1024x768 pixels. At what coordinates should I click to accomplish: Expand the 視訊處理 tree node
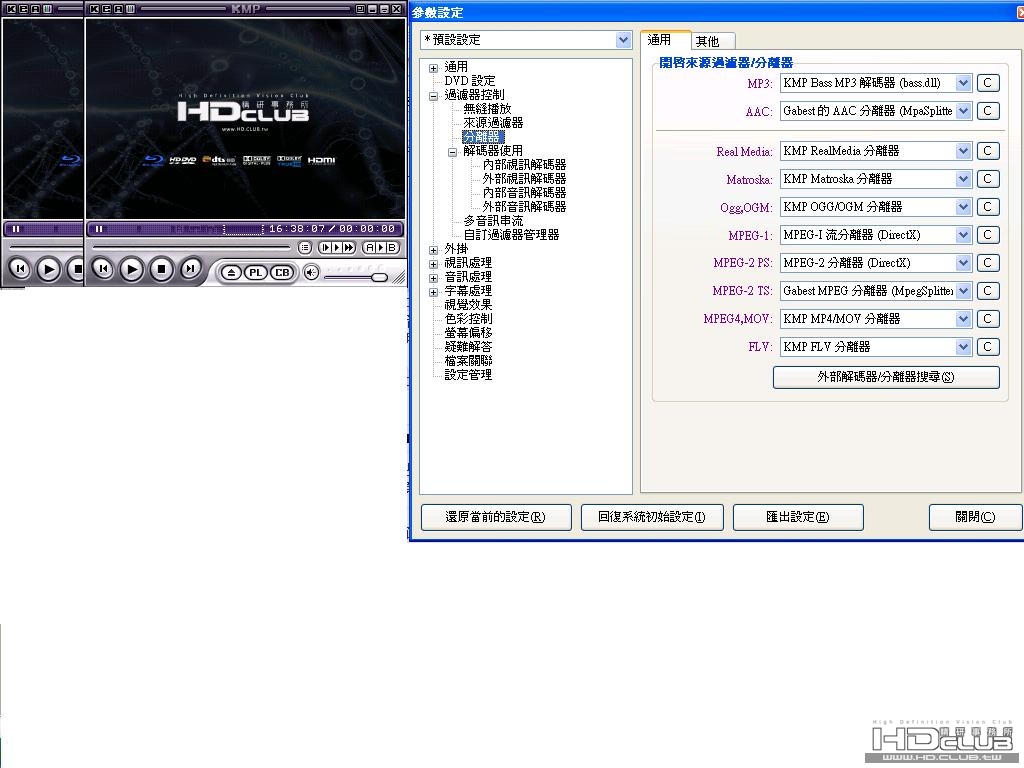pos(433,264)
